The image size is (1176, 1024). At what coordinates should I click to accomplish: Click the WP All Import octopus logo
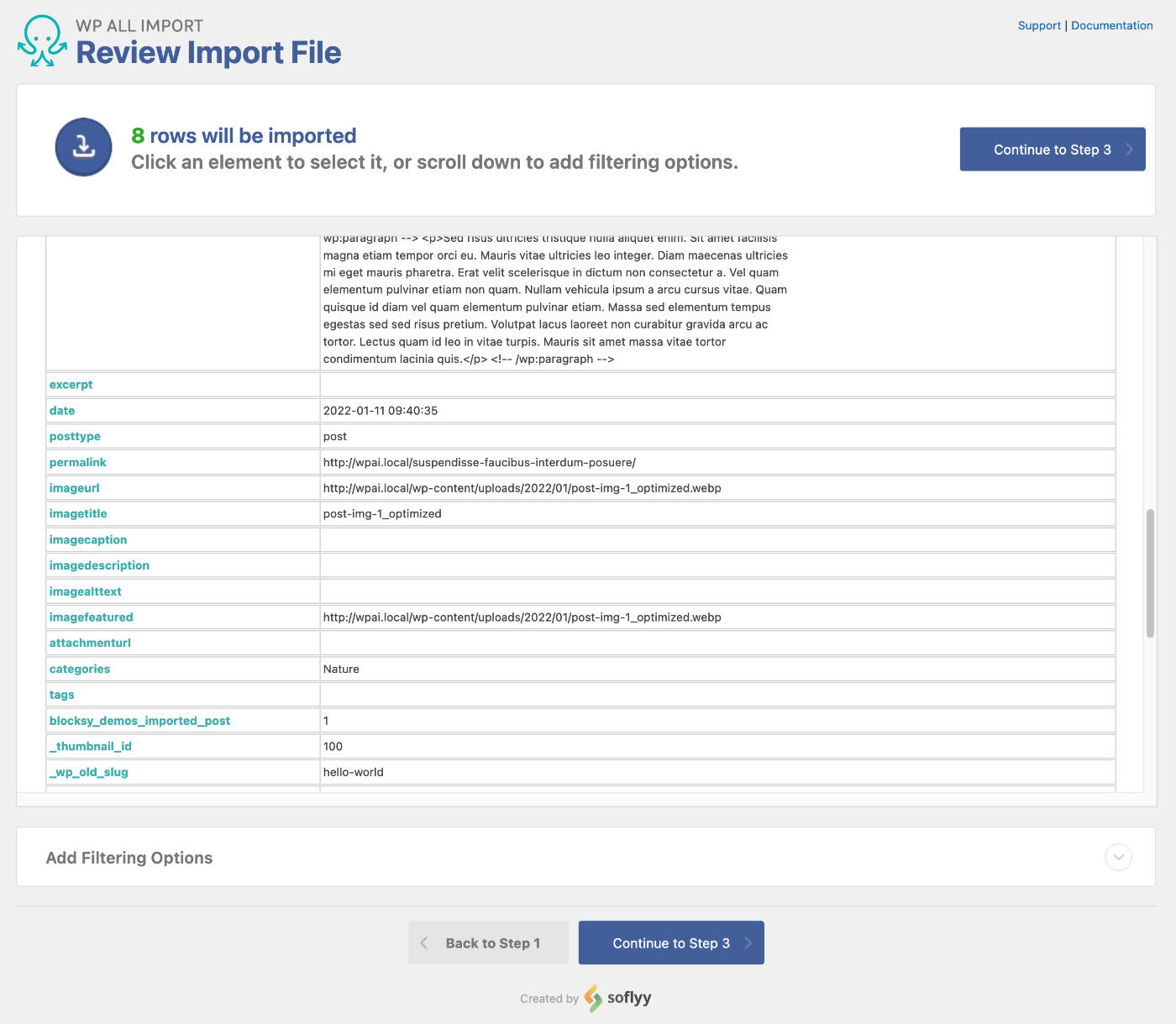tap(43, 41)
